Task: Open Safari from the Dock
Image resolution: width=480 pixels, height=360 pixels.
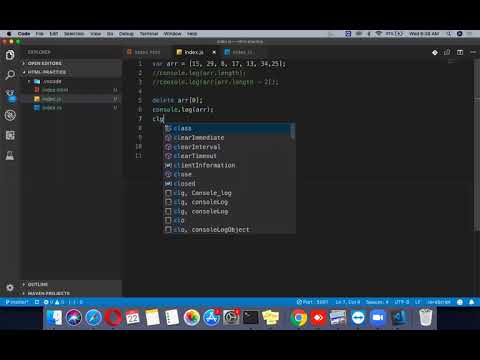Action: (x=94, y=317)
